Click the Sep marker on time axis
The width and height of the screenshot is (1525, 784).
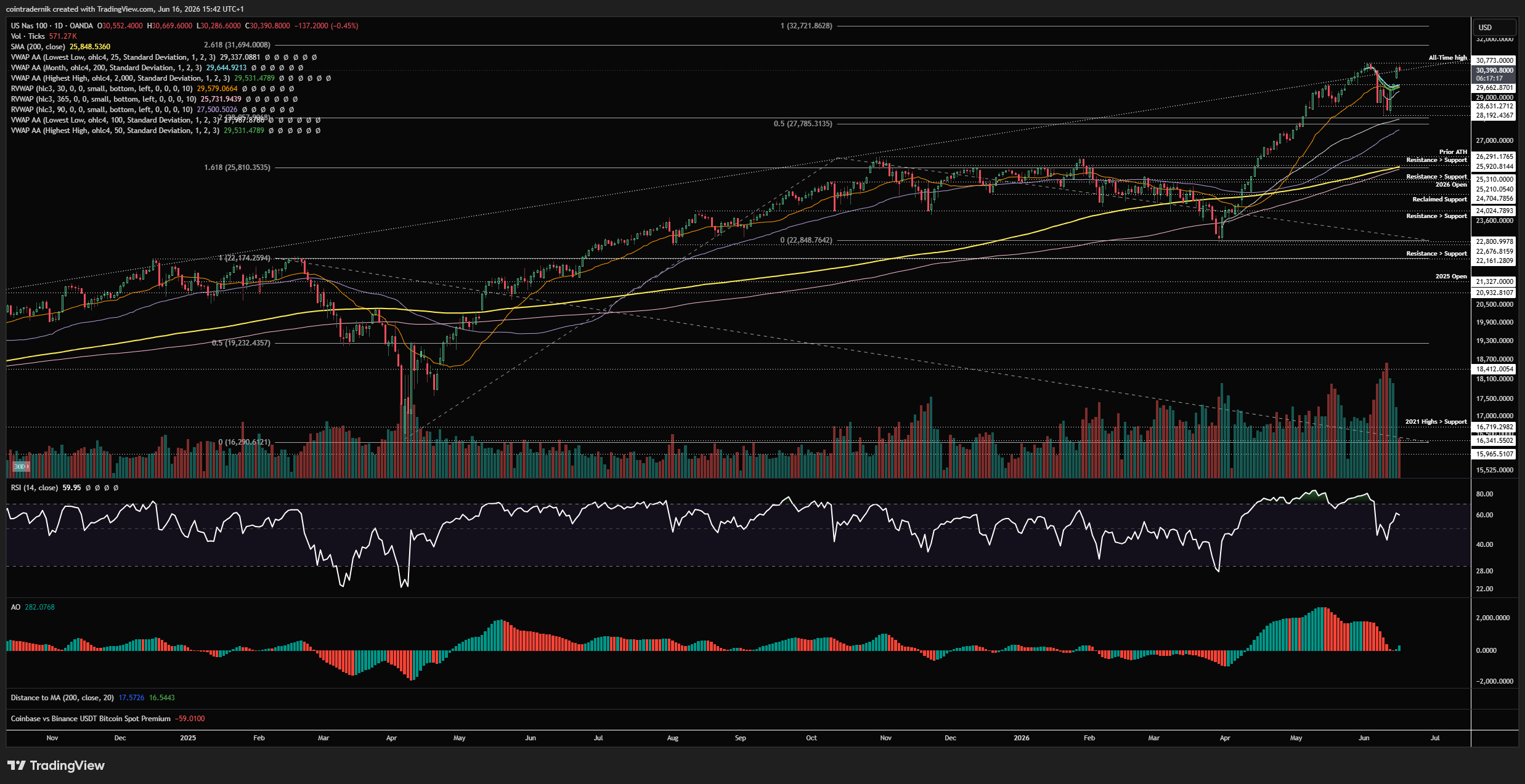pyautogui.click(x=741, y=738)
